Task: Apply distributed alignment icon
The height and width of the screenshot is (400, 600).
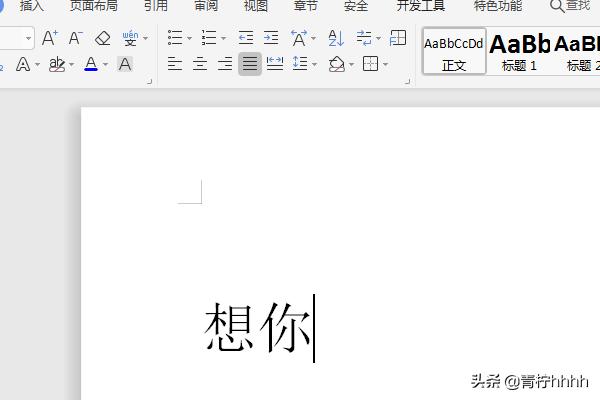Action: tap(275, 64)
